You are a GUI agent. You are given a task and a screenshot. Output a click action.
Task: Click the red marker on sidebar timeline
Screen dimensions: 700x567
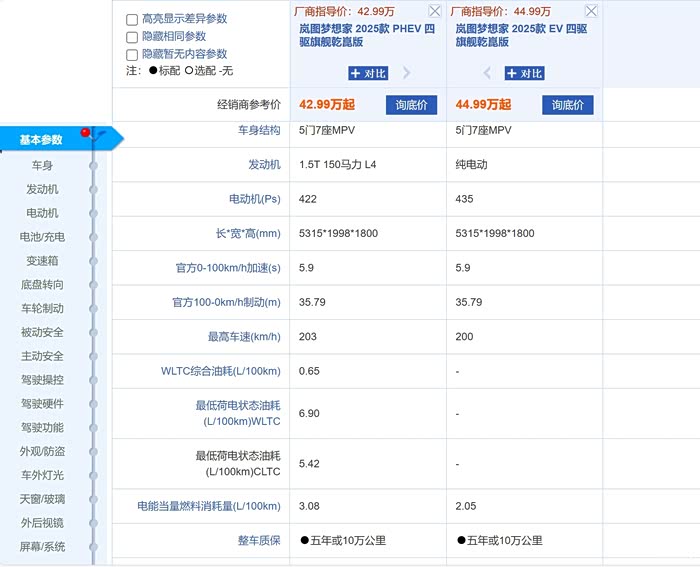point(85,132)
